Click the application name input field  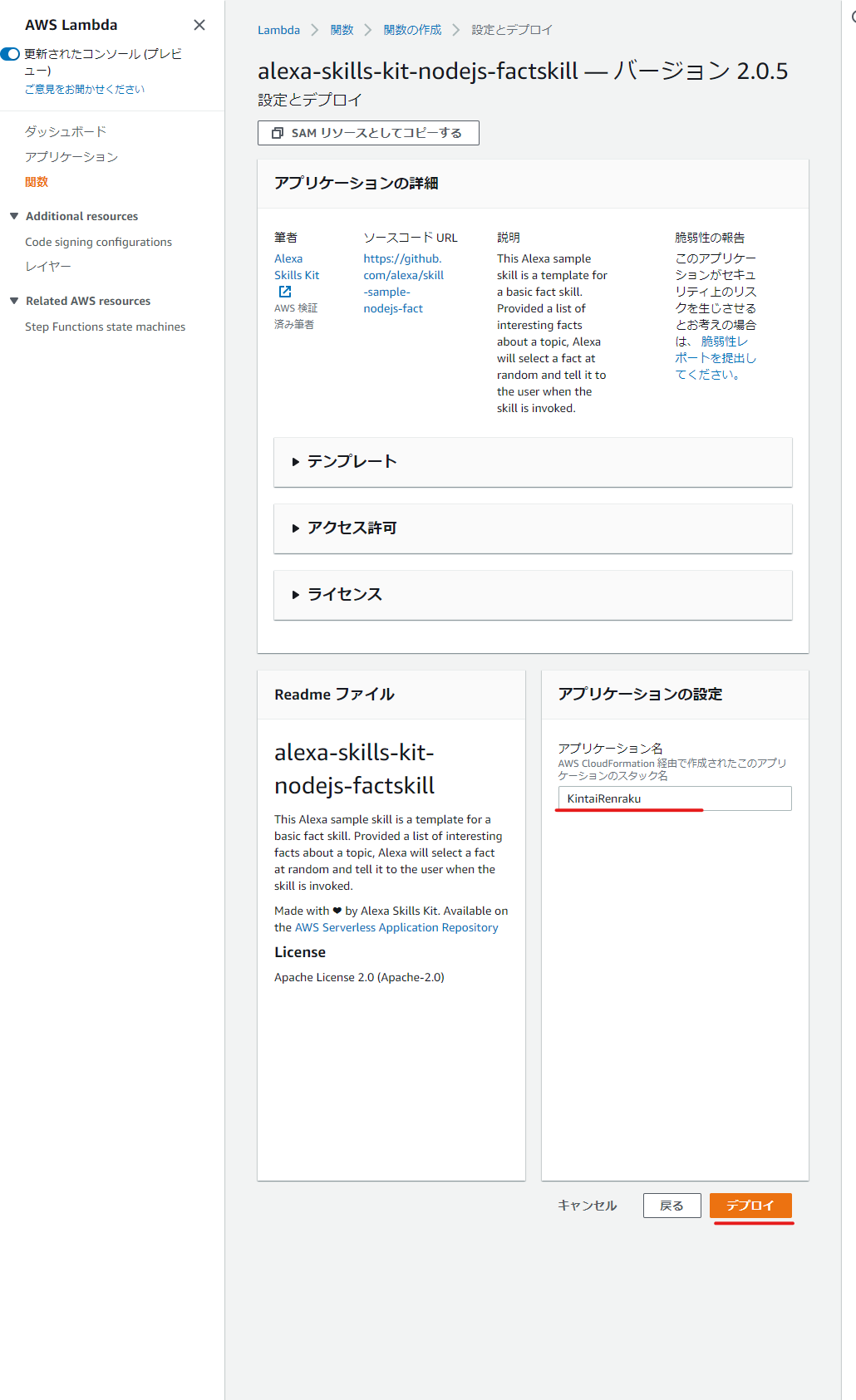[675, 798]
